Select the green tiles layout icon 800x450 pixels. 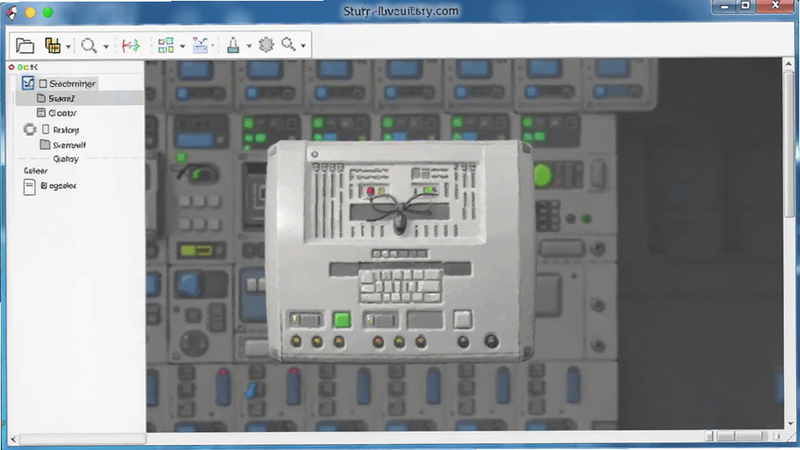166,45
